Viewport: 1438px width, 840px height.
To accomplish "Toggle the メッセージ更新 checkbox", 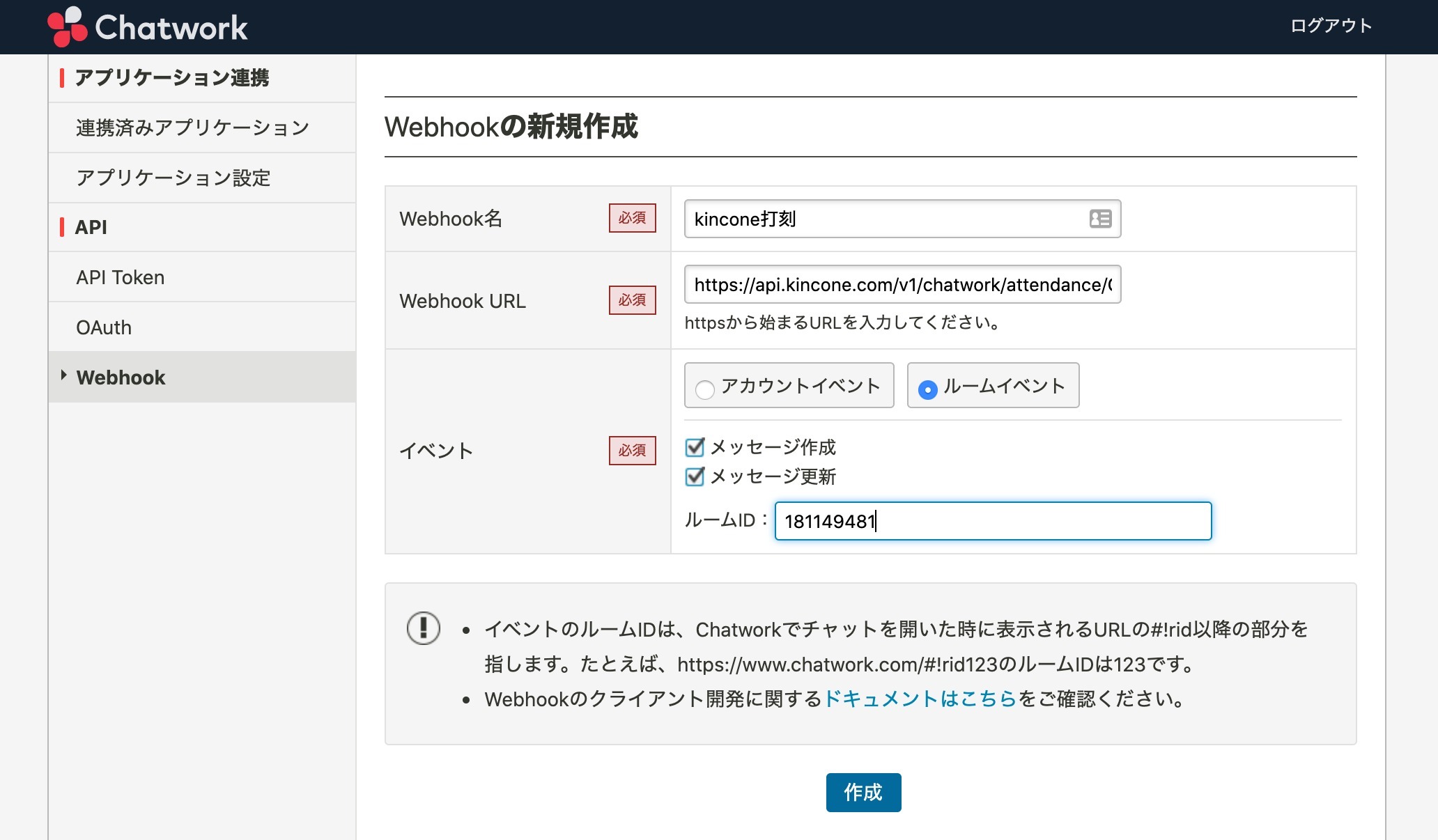I will point(695,476).
